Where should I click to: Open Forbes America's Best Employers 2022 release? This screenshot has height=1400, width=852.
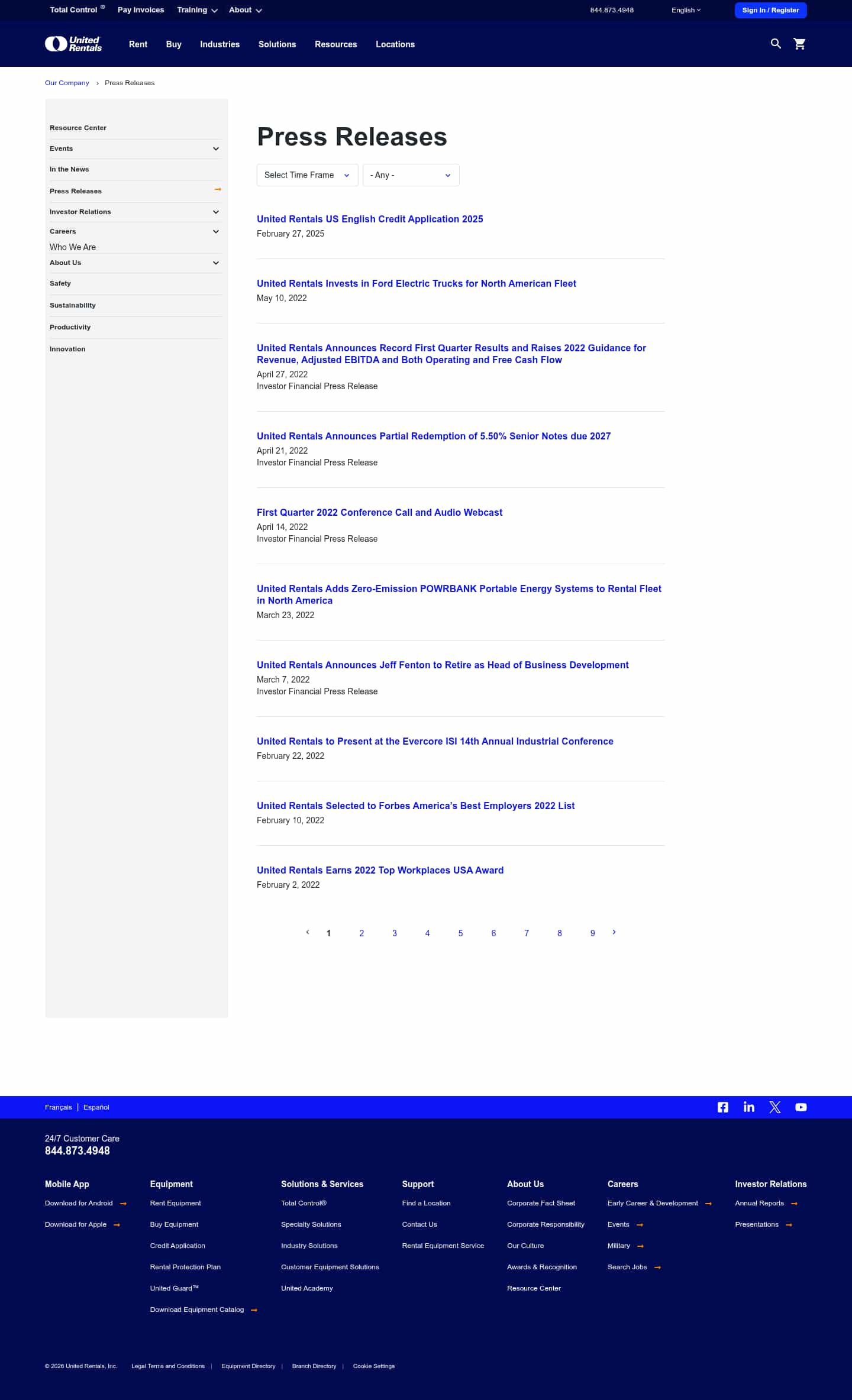[415, 806]
